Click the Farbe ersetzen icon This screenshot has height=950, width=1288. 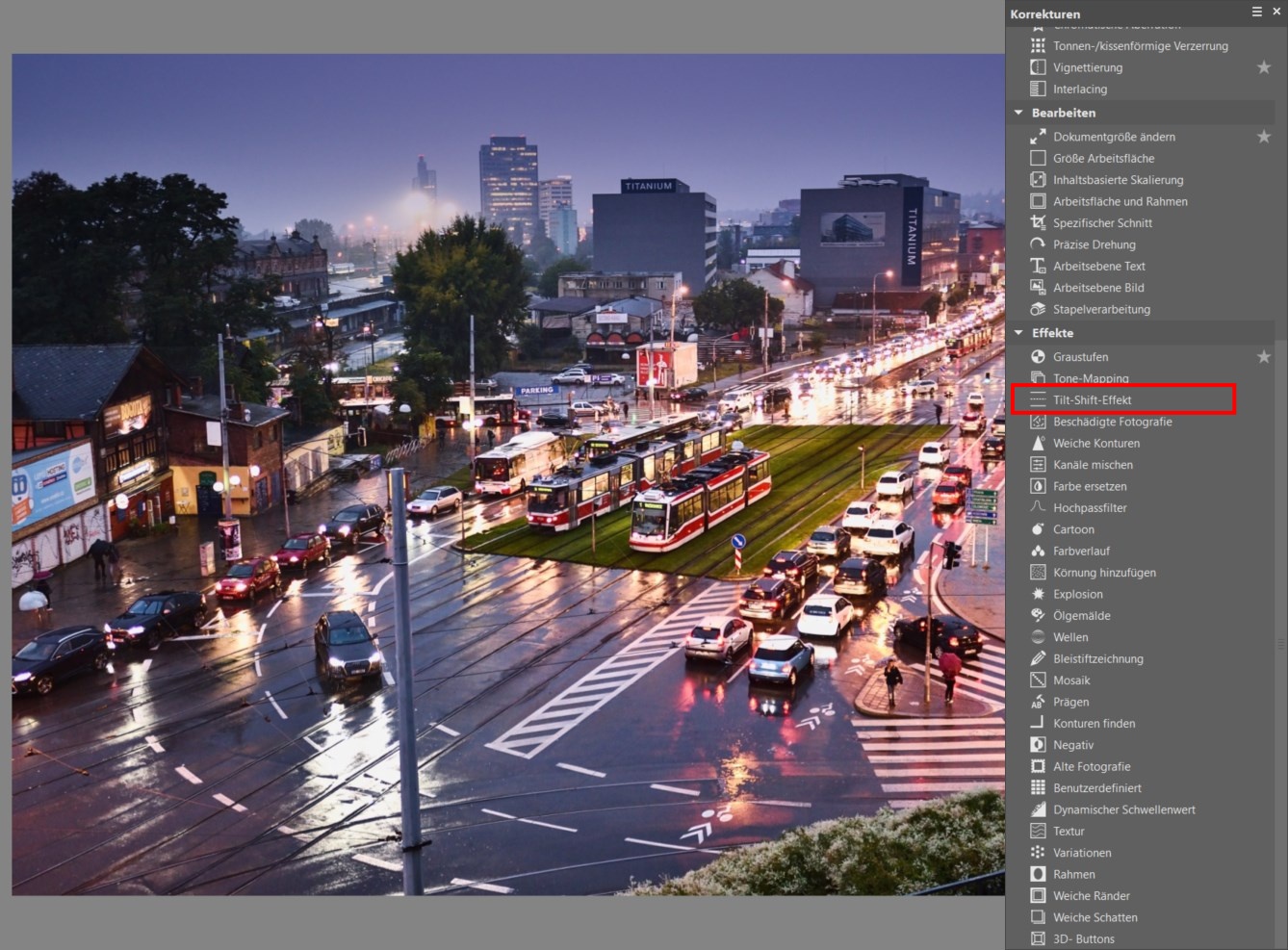tap(1038, 486)
